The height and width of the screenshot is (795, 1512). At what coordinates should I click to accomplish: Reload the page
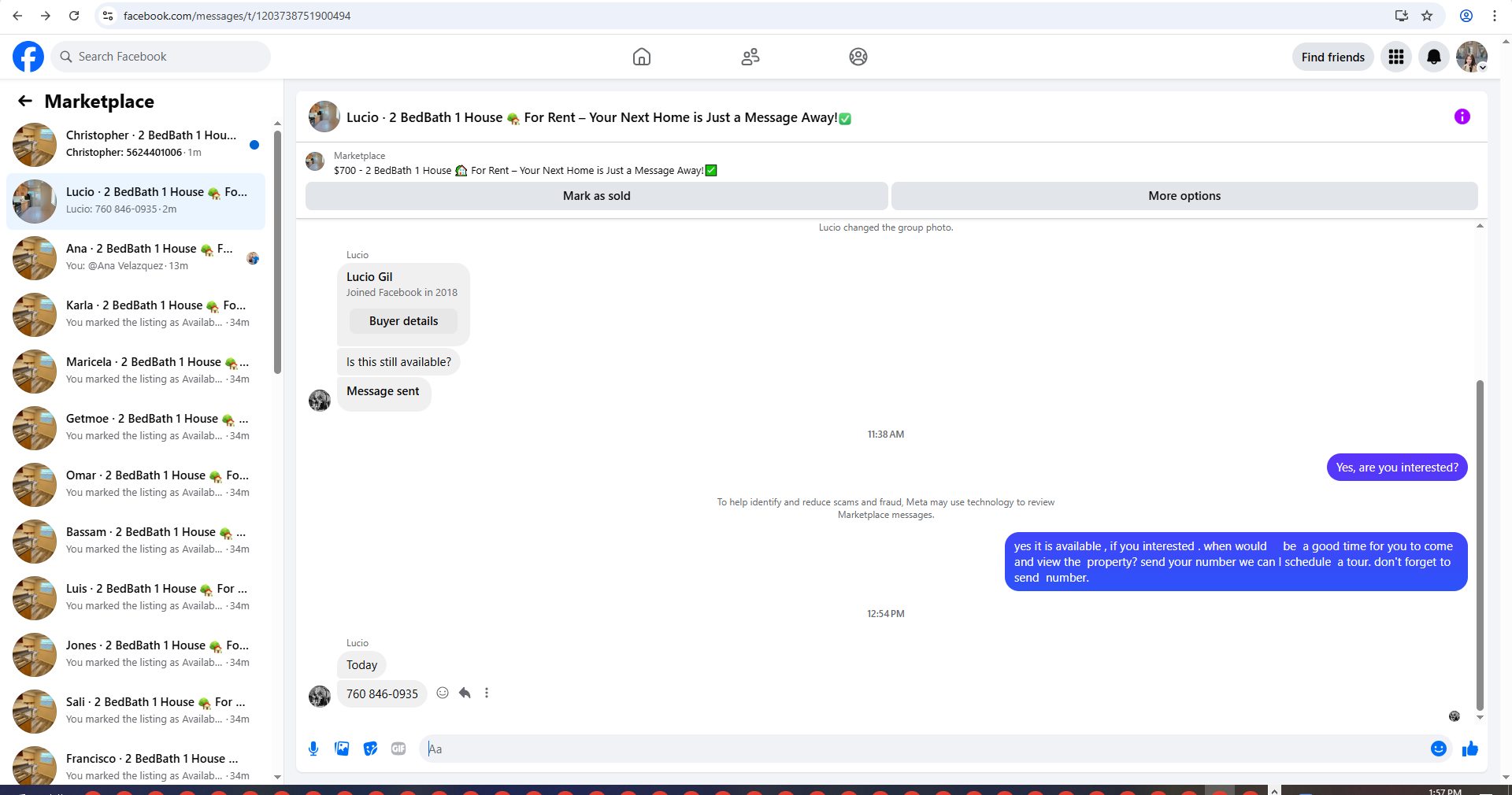tap(74, 16)
